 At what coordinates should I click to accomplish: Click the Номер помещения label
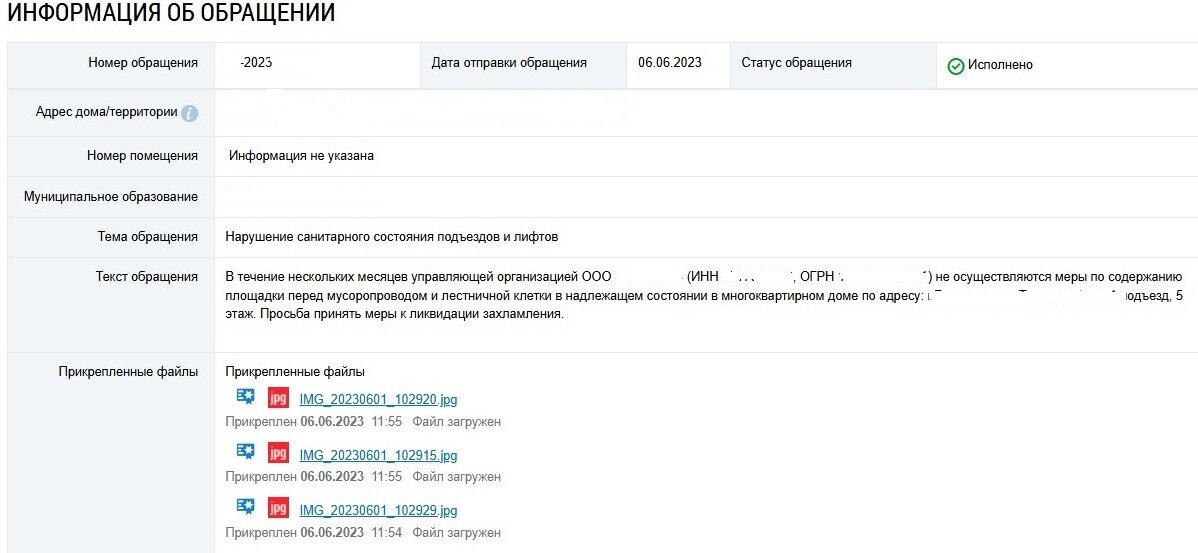click(142, 156)
